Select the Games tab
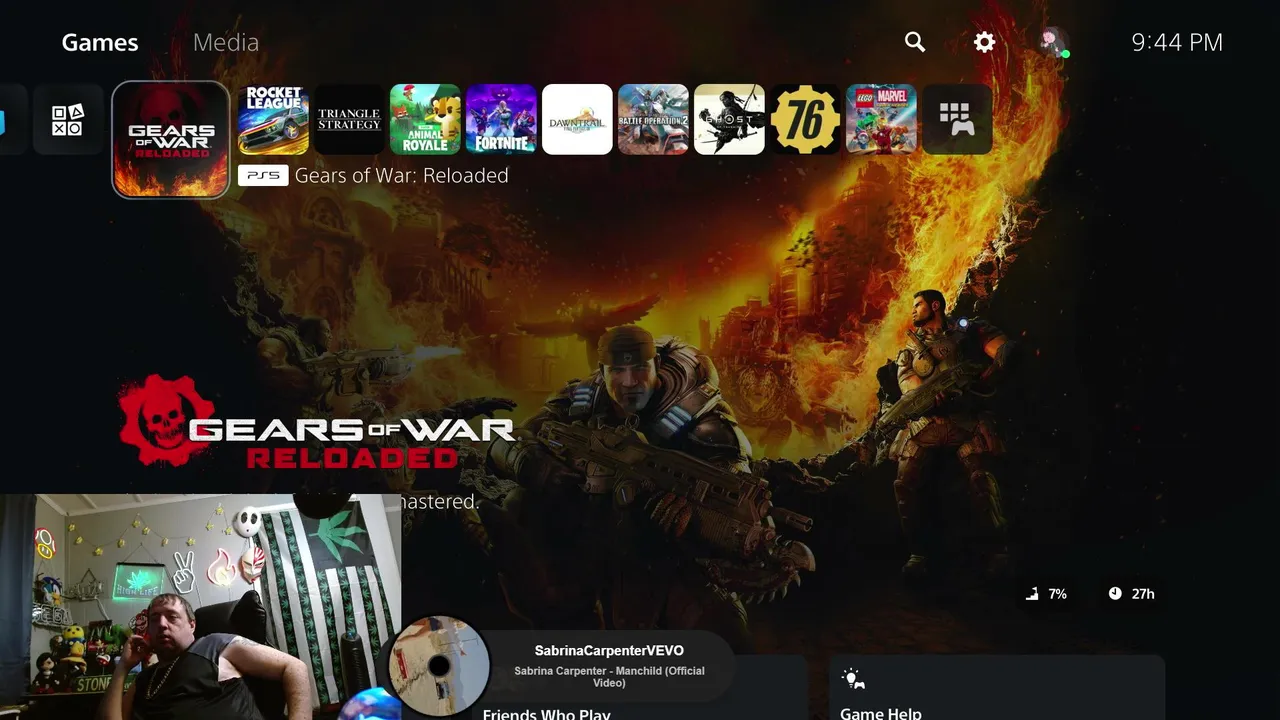Image resolution: width=1280 pixels, height=720 pixels. (x=100, y=42)
